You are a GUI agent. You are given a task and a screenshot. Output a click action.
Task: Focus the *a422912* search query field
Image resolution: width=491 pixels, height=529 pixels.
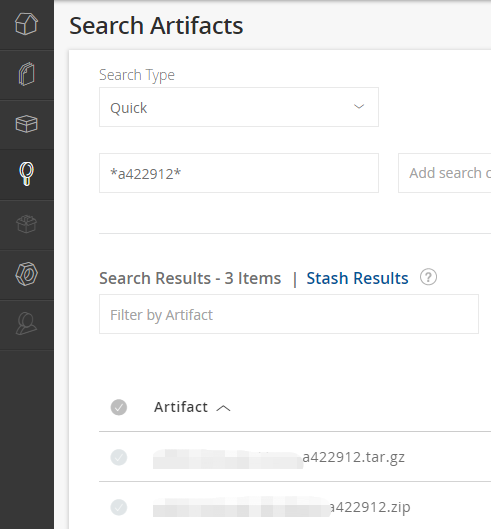pyautogui.click(x=239, y=173)
